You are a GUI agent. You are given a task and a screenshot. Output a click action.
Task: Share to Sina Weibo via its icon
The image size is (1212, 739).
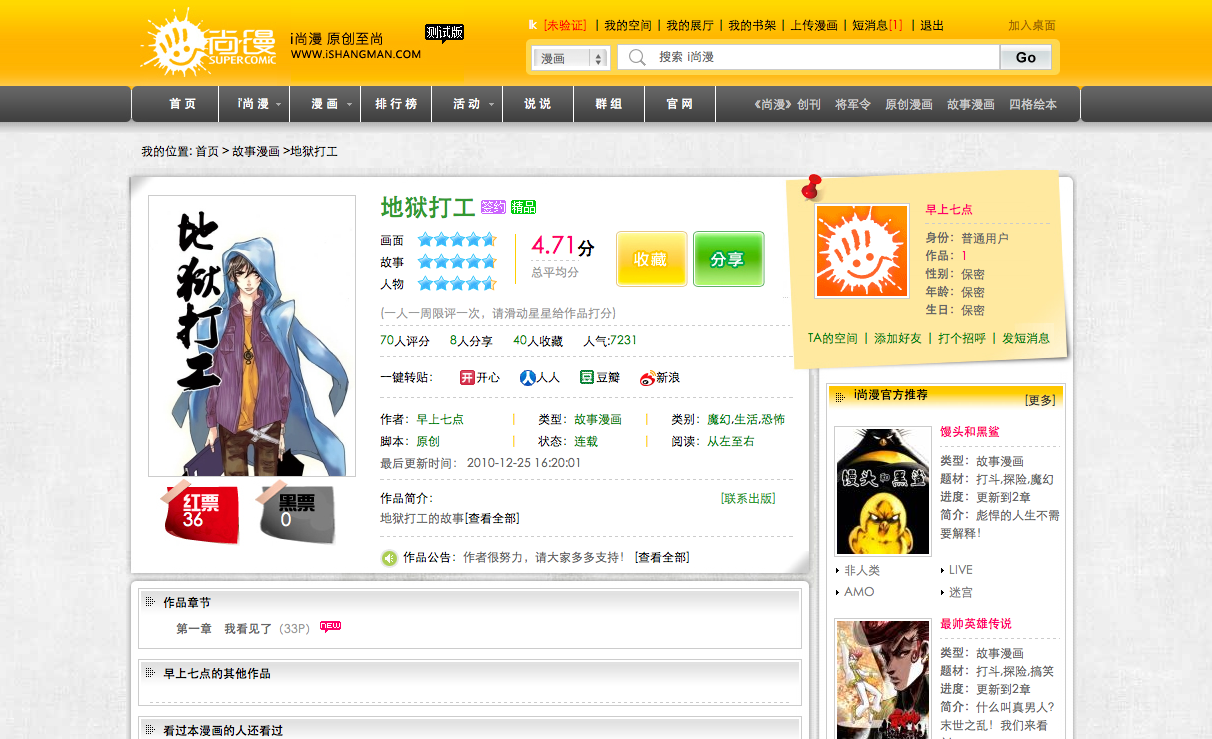click(647, 378)
